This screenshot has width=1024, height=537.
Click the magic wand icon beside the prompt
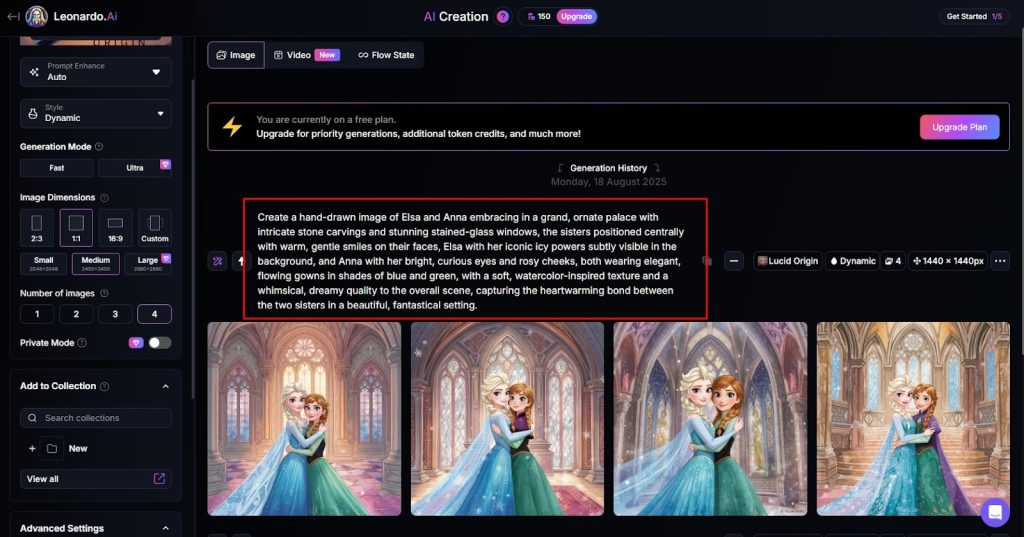tap(217, 261)
